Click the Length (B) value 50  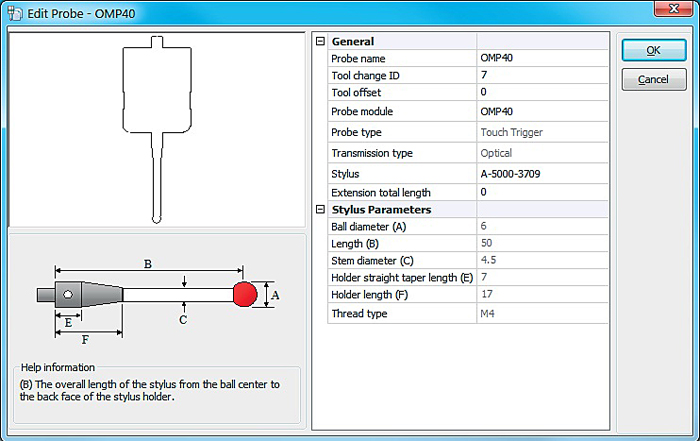click(x=542, y=243)
